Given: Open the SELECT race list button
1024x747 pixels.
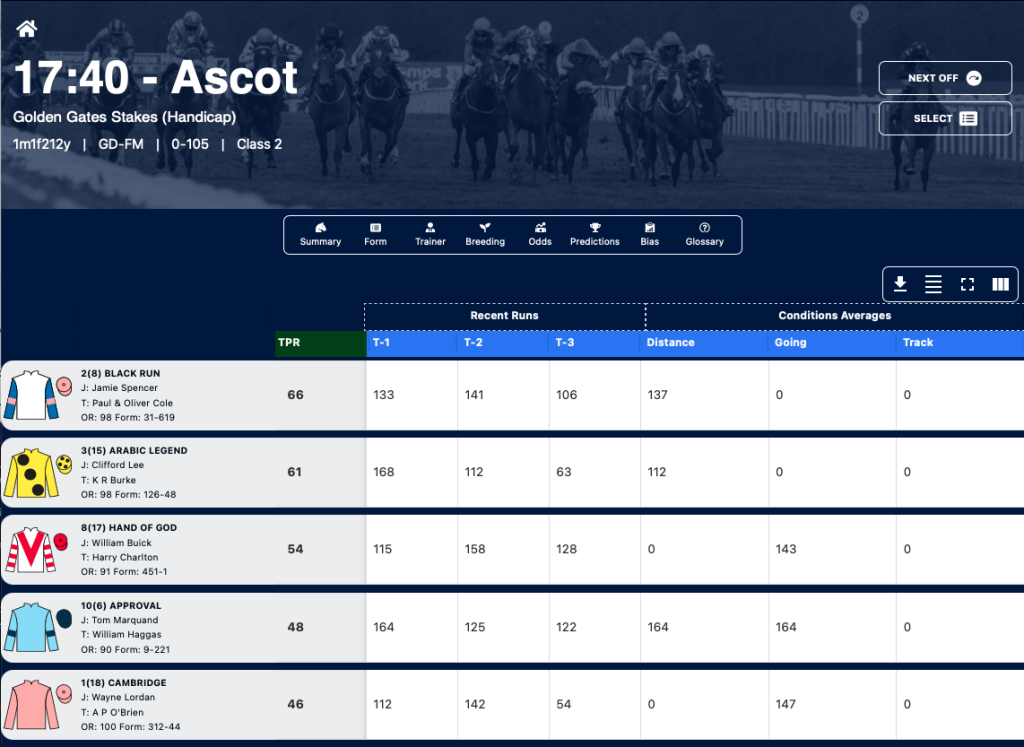Looking at the screenshot, I should coord(945,118).
